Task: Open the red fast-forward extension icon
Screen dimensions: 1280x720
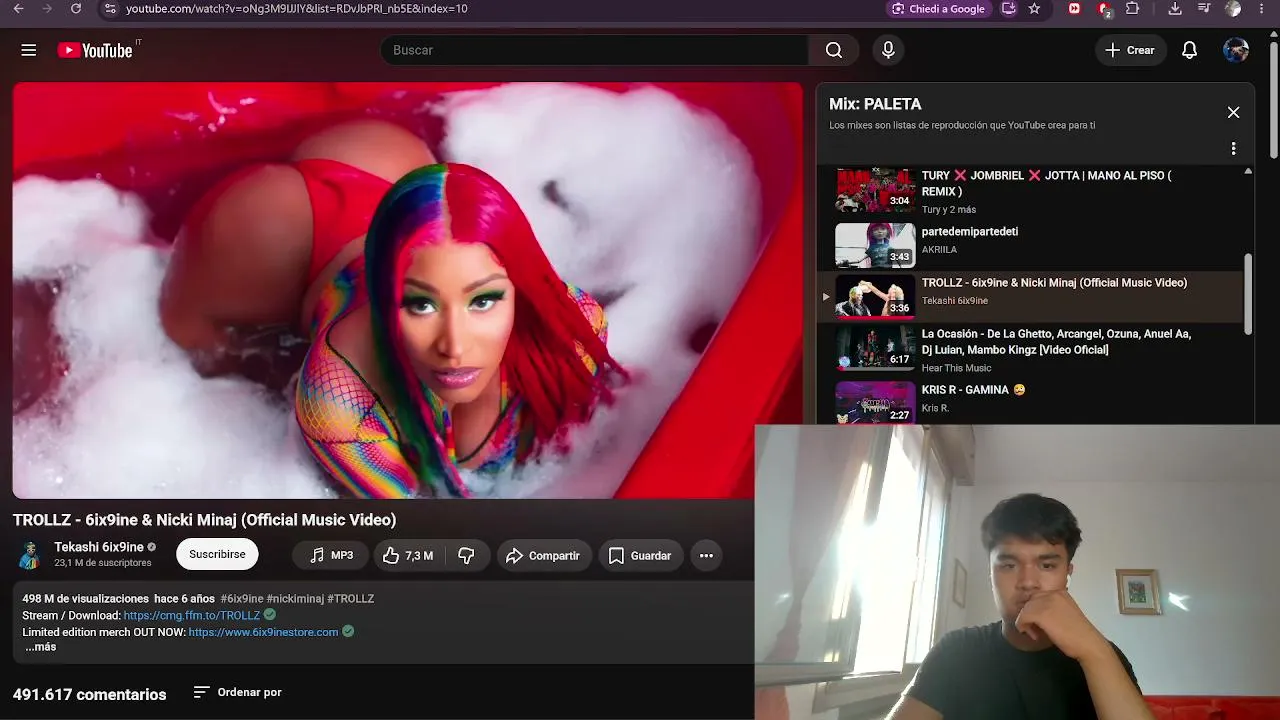Action: click(x=1074, y=9)
